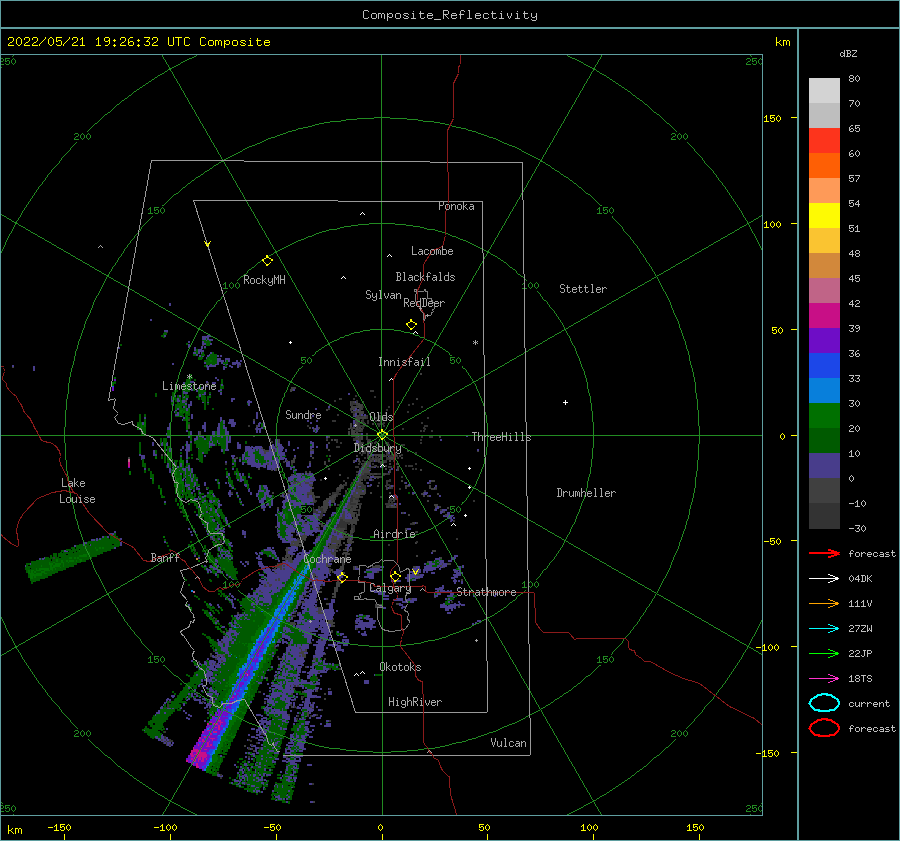
Task: Click the light blue 33 dBZ swatch
Action: coord(824,390)
